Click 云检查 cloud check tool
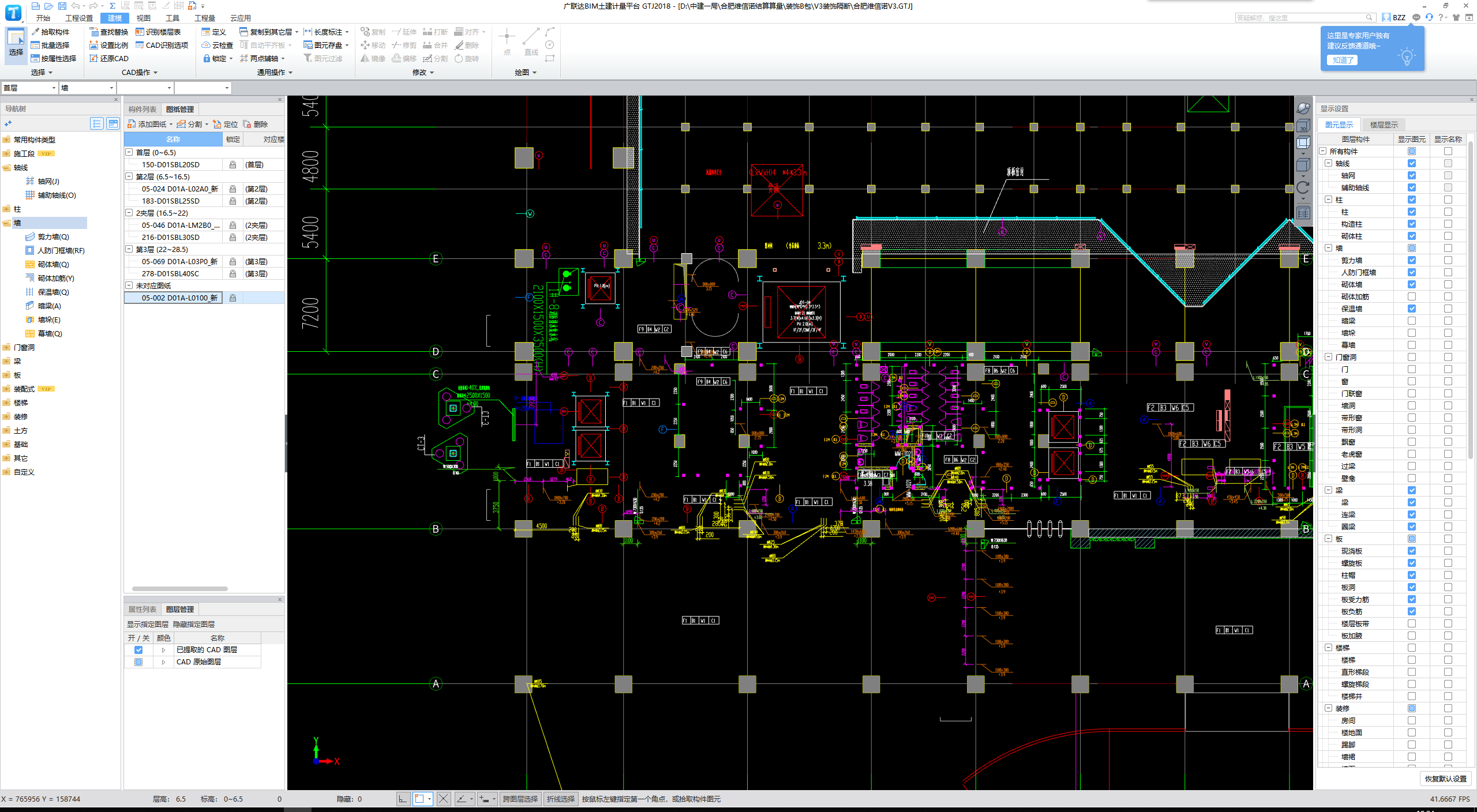The width and height of the screenshot is (1477, 812). [x=218, y=46]
